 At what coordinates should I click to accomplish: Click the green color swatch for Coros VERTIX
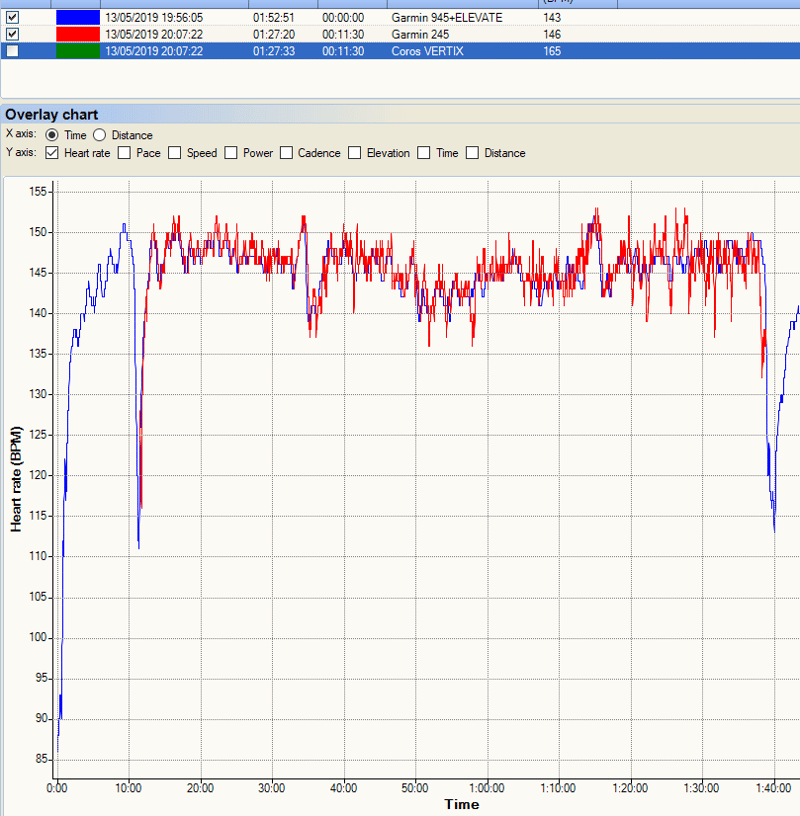click(x=77, y=51)
